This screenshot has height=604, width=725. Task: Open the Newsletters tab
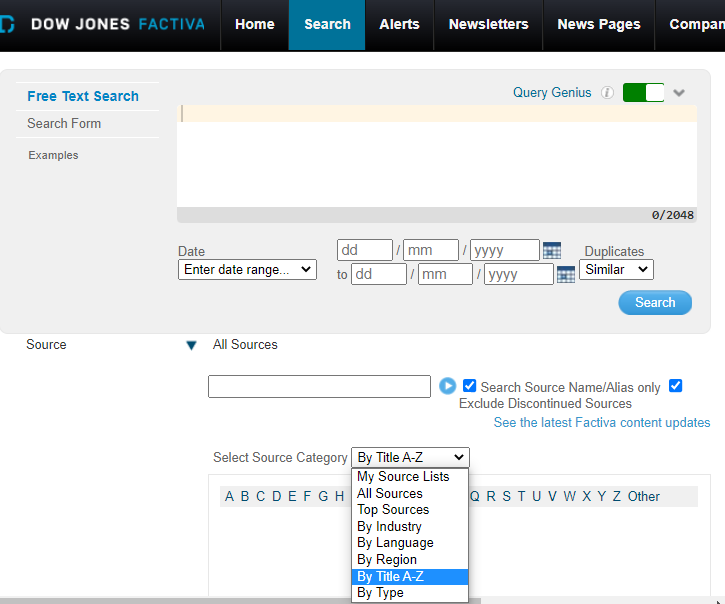(488, 24)
